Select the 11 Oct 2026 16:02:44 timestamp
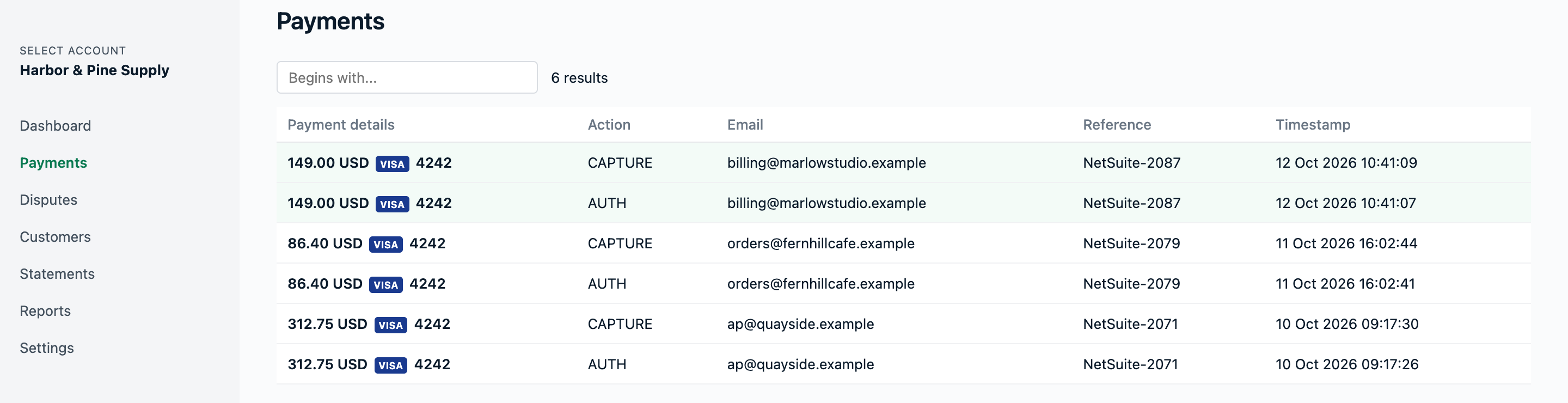This screenshot has height=403, width=1568. [x=1346, y=243]
